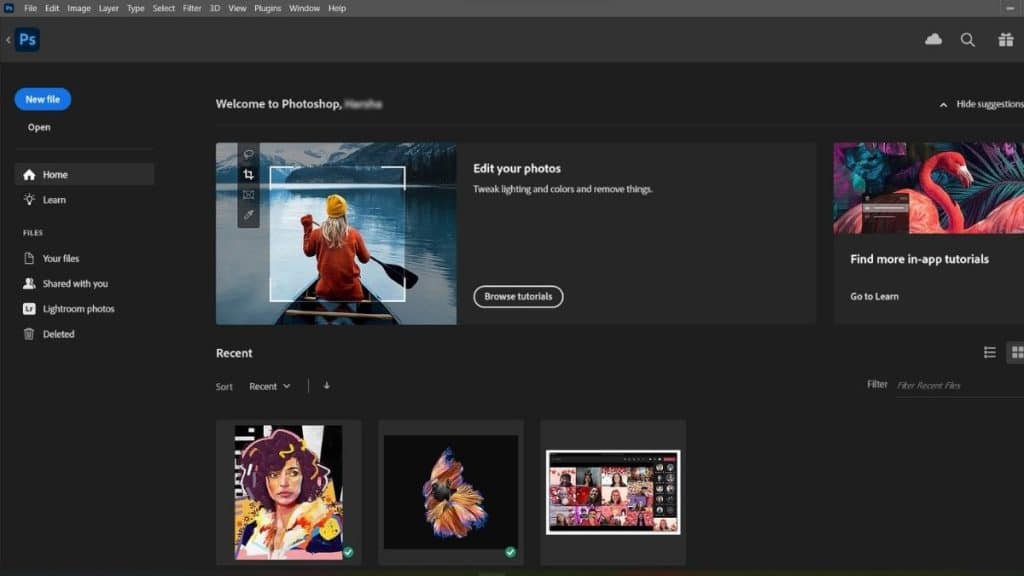This screenshot has width=1024, height=576.
Task: Collapse suggestions with Hide suggestions chevron
Action: tap(943, 104)
